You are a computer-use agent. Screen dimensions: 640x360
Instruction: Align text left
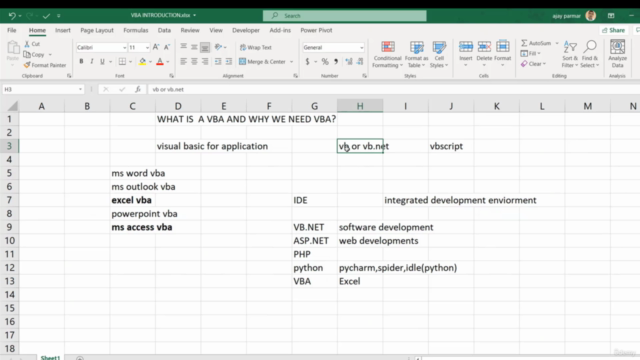tap(184, 61)
